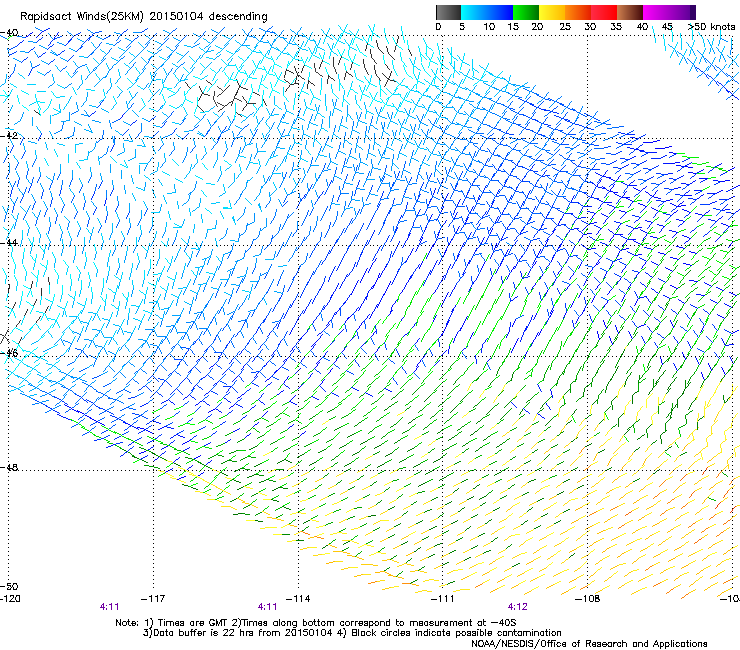Click the '-117' longitude axis label

coord(153,599)
